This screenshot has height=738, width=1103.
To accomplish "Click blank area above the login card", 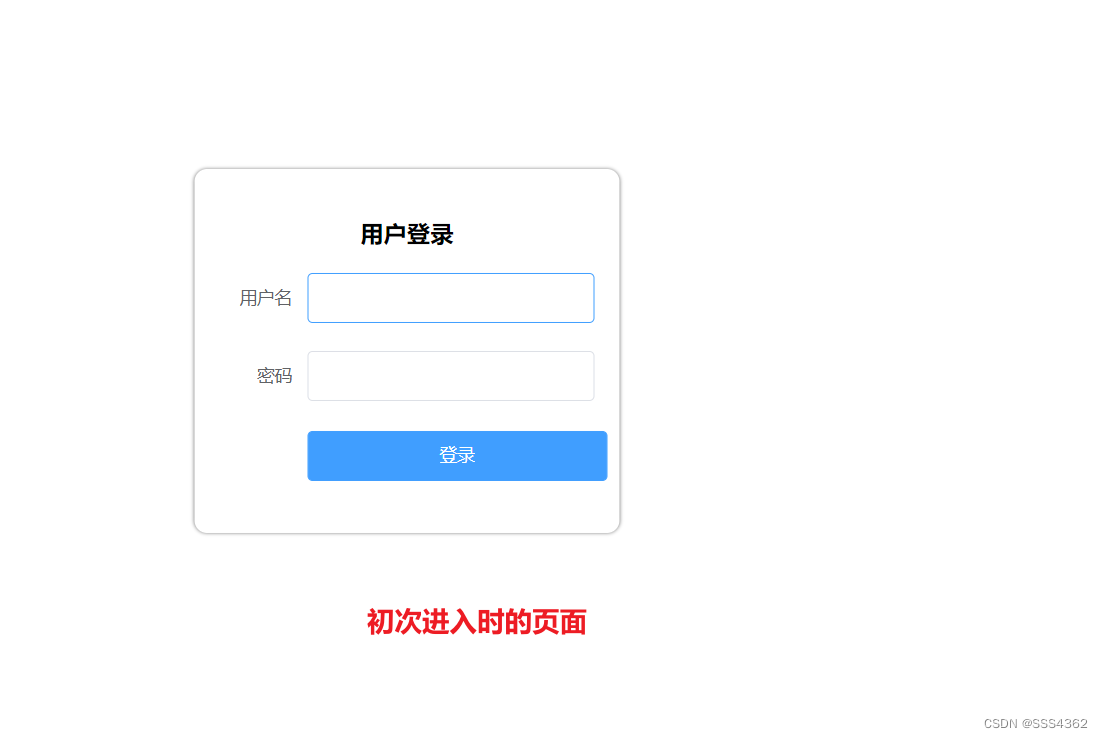I will pos(407,84).
